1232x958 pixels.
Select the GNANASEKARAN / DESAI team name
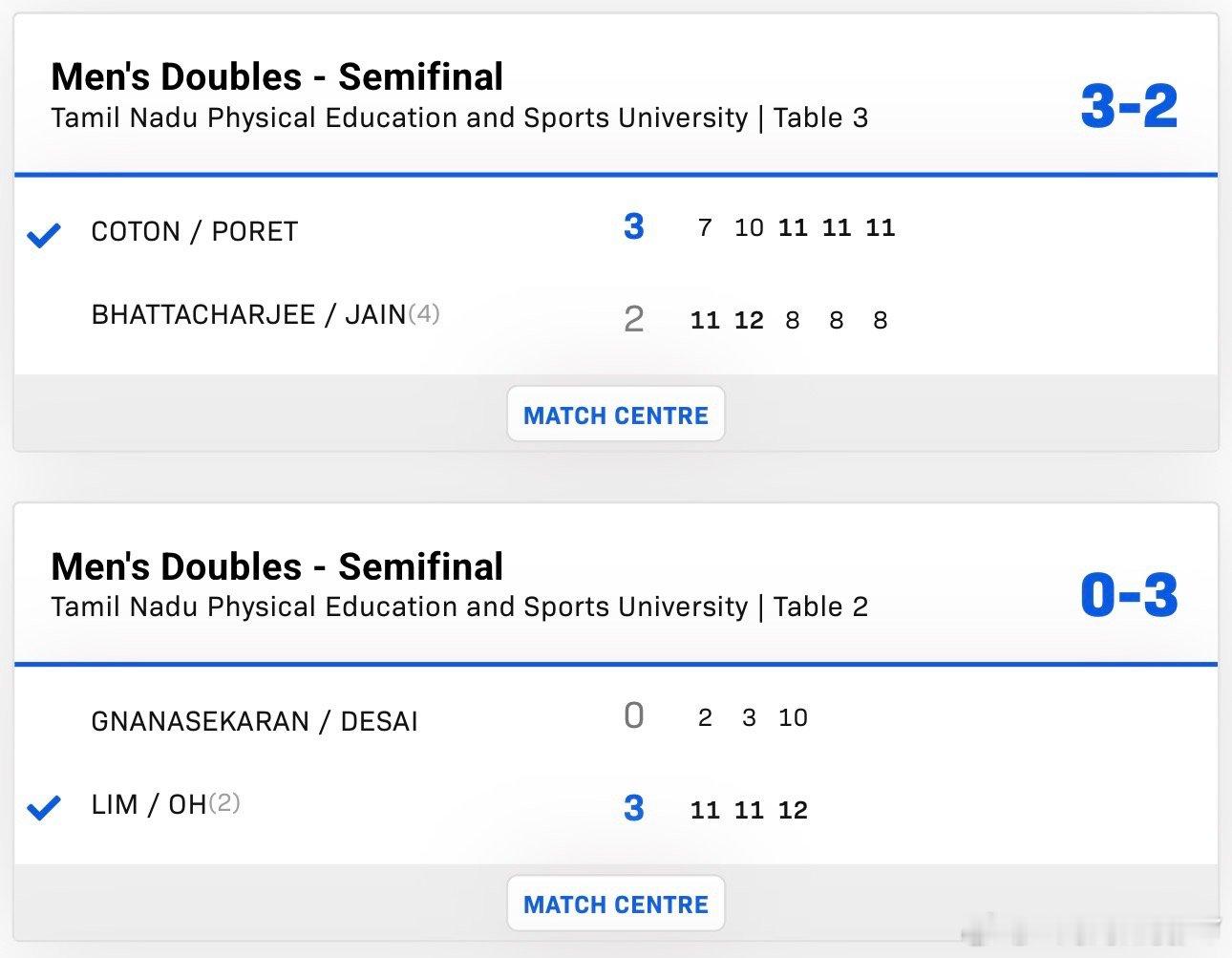pyautogui.click(x=254, y=721)
